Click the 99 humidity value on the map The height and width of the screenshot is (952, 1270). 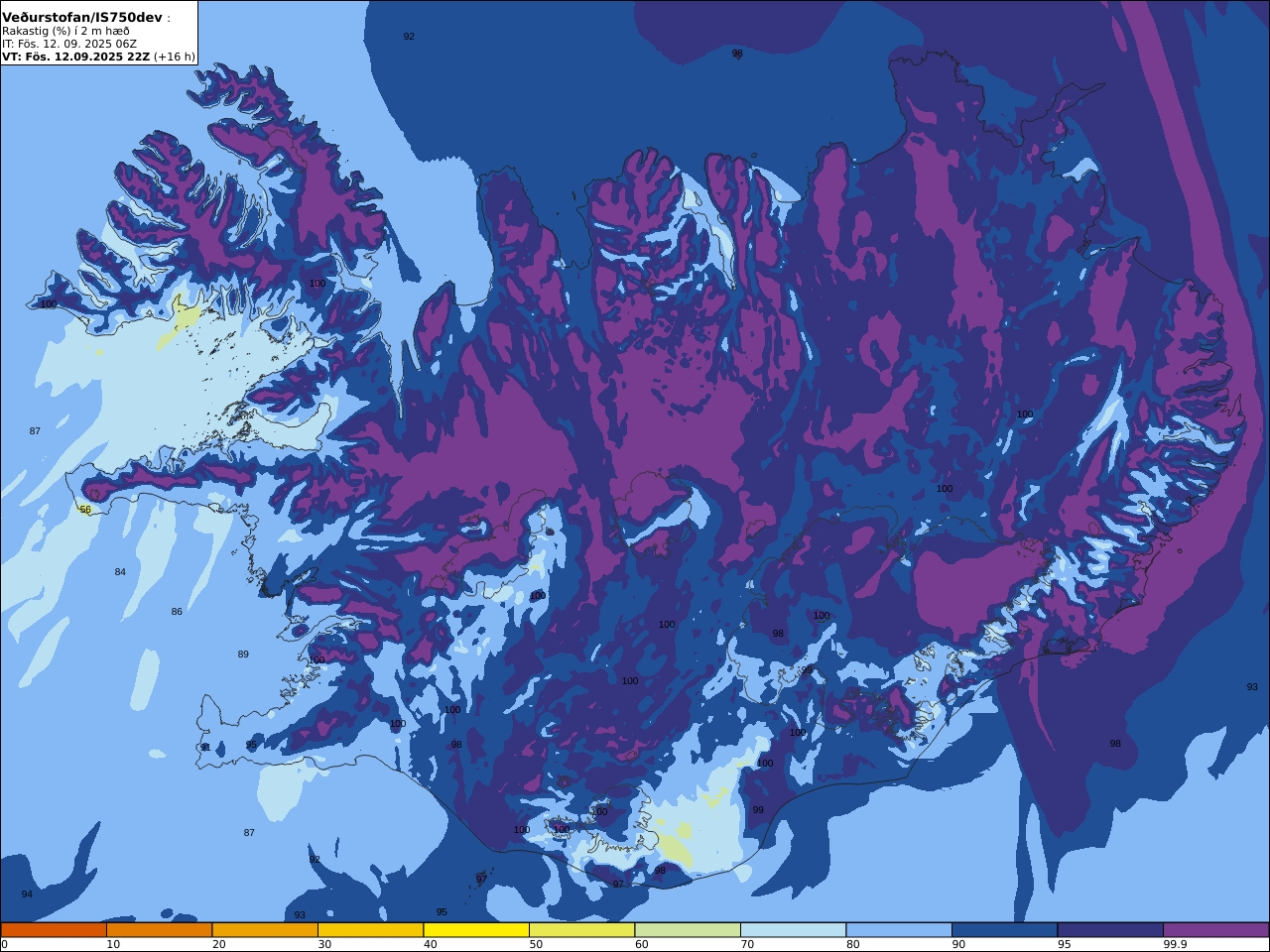758,810
